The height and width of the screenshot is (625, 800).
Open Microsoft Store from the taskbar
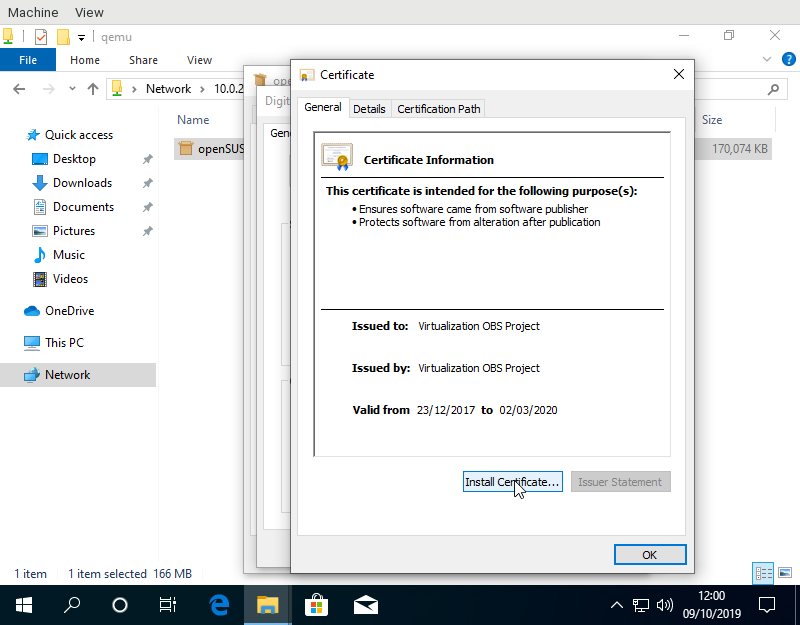click(316, 604)
